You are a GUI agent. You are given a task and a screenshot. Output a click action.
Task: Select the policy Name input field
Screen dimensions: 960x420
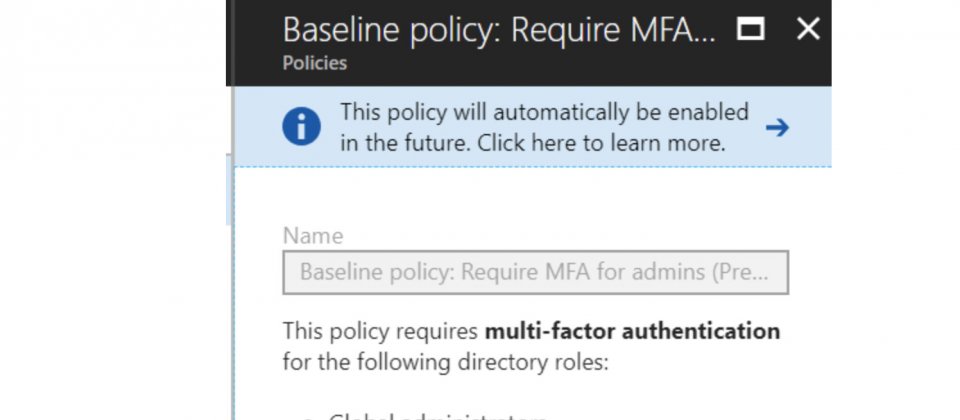[536, 272]
